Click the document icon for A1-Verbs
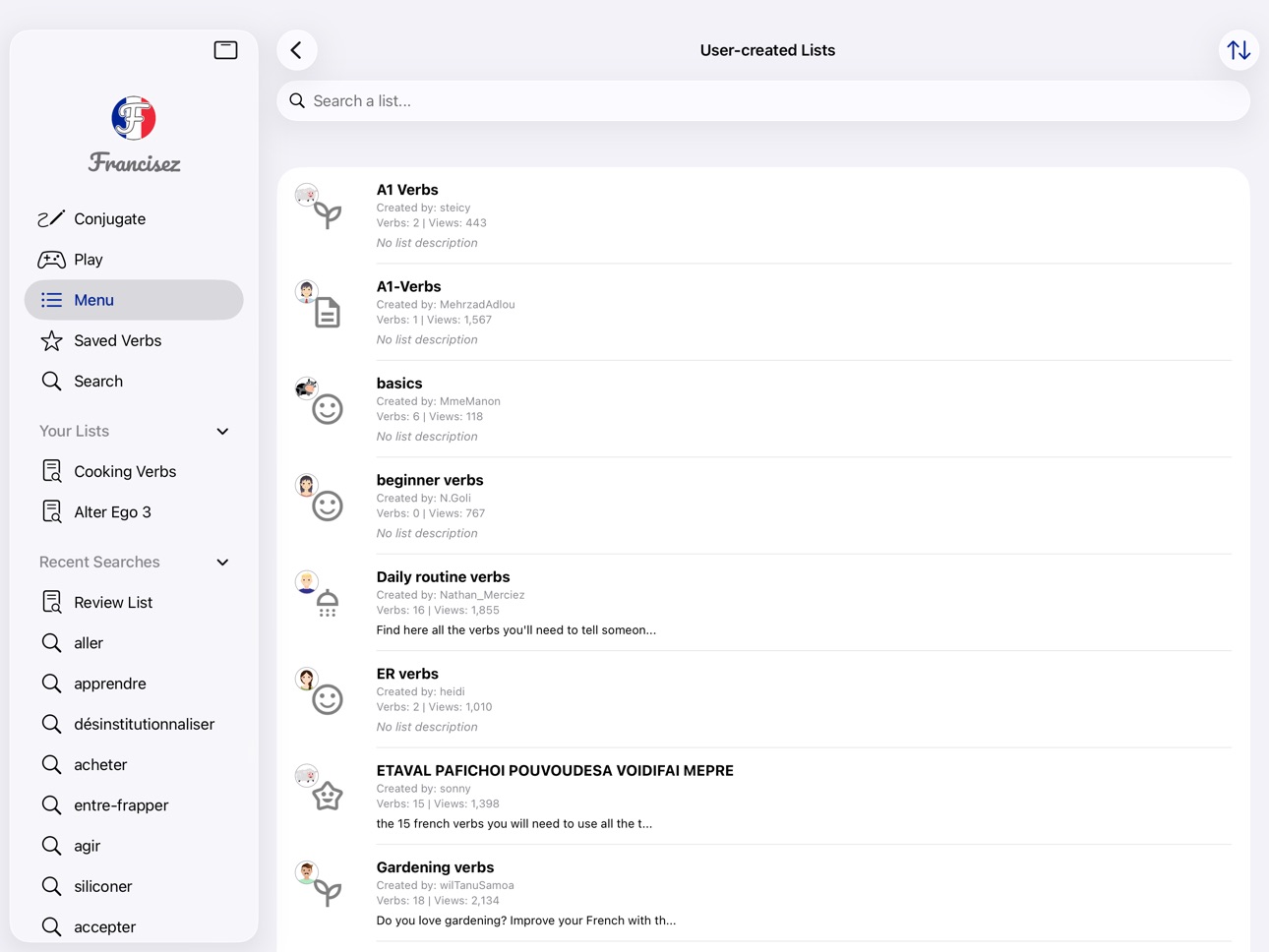 (x=328, y=313)
